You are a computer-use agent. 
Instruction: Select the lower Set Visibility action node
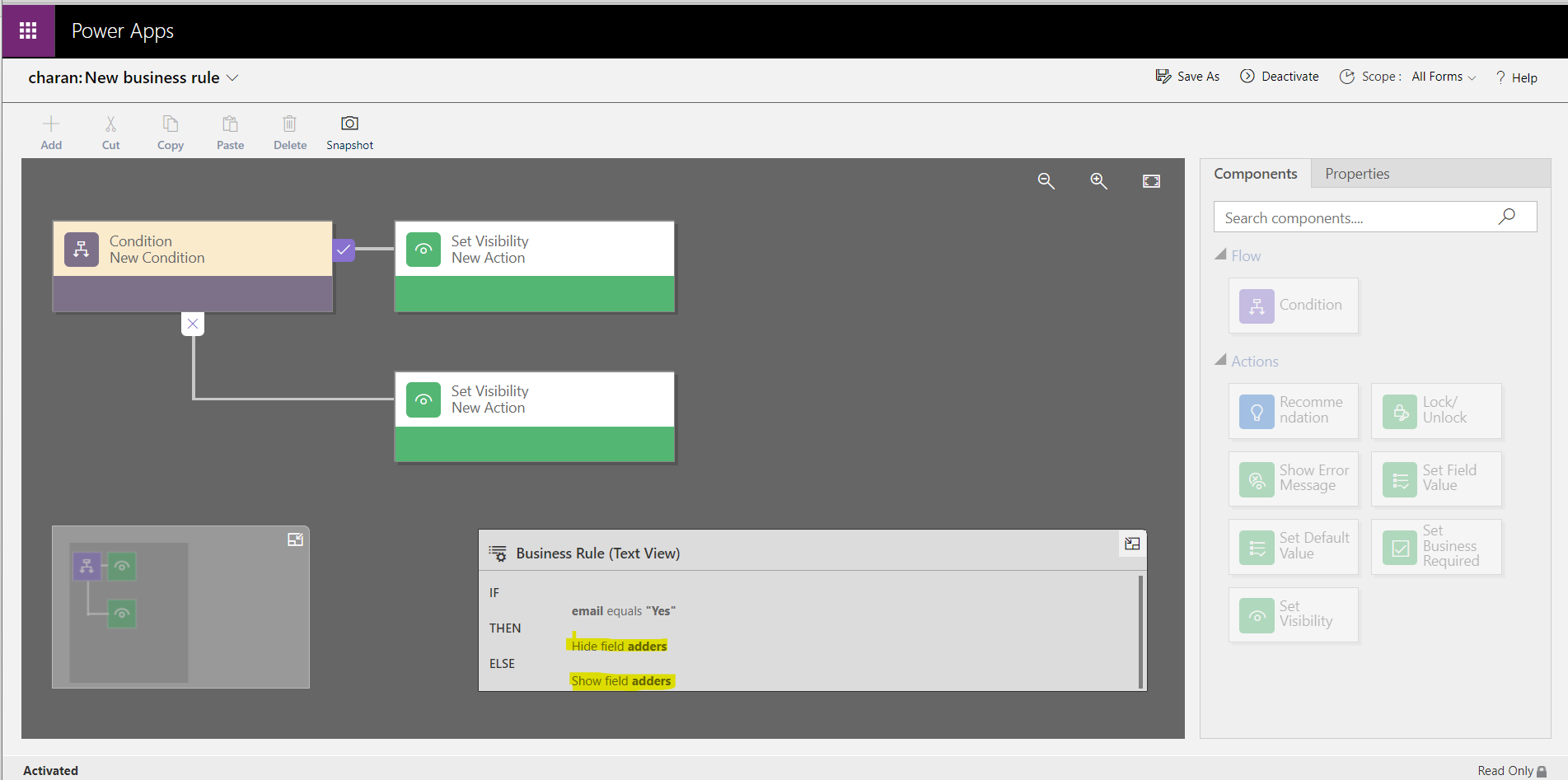535,417
